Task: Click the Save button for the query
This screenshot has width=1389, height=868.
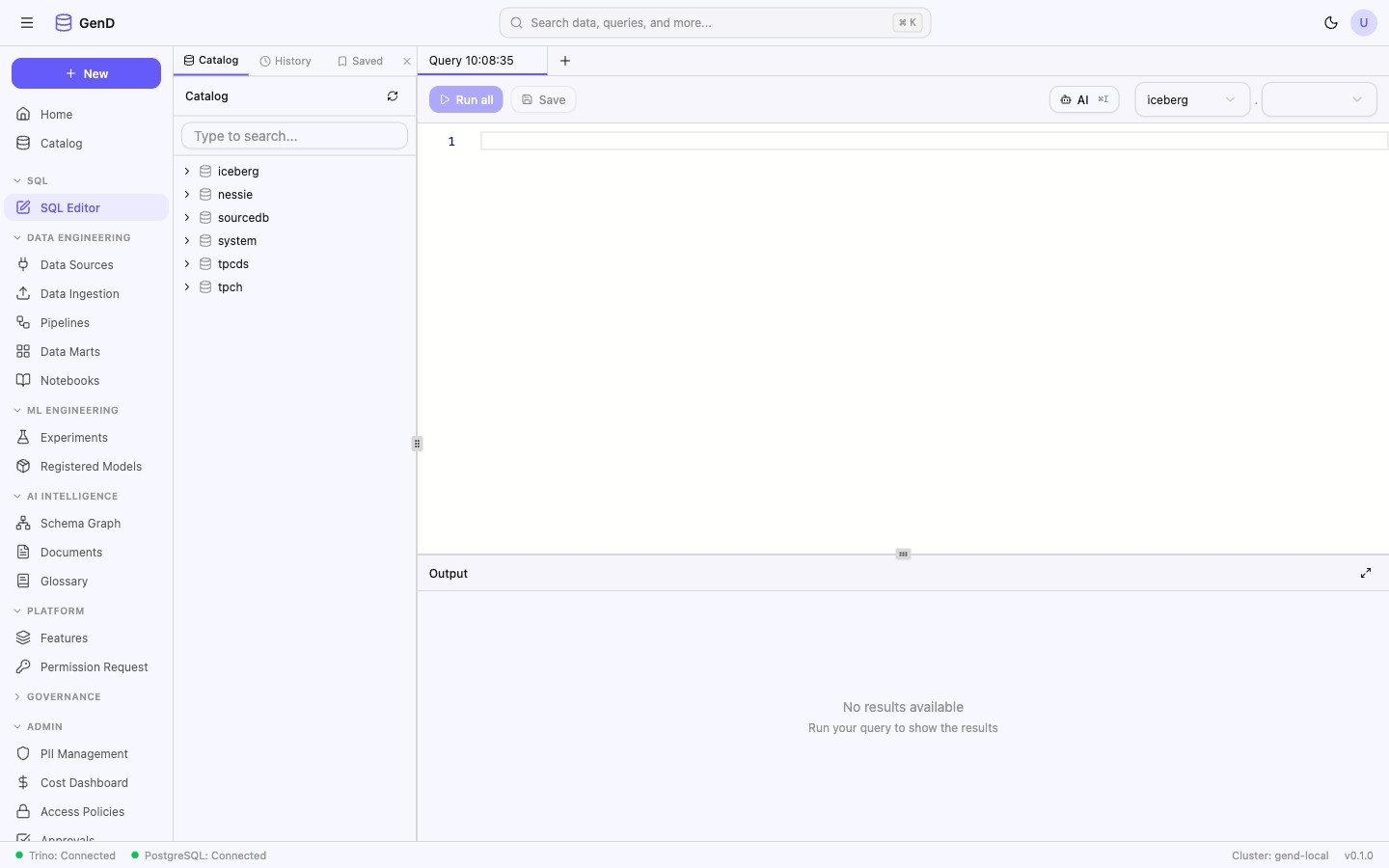Action: click(543, 99)
